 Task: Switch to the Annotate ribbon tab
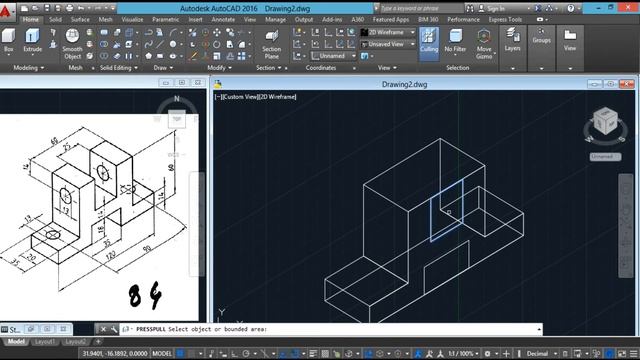[223, 20]
